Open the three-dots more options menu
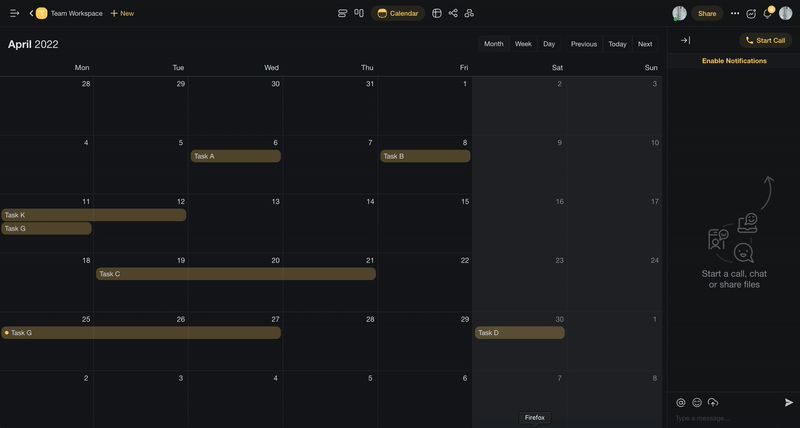Viewport: 800px width, 428px height. [735, 13]
